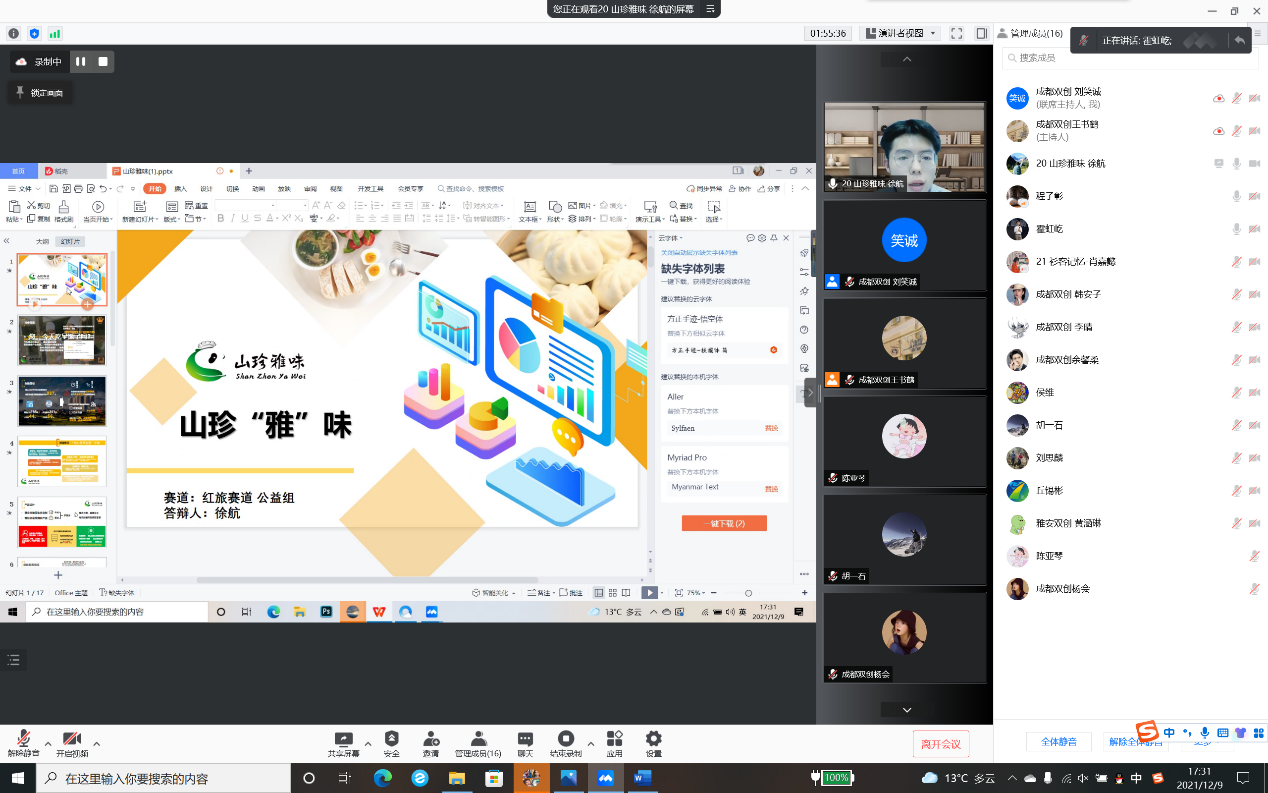The image size is (1268, 793).
Task: Open the 演讲者视图 view dropdown
Action: (902, 33)
